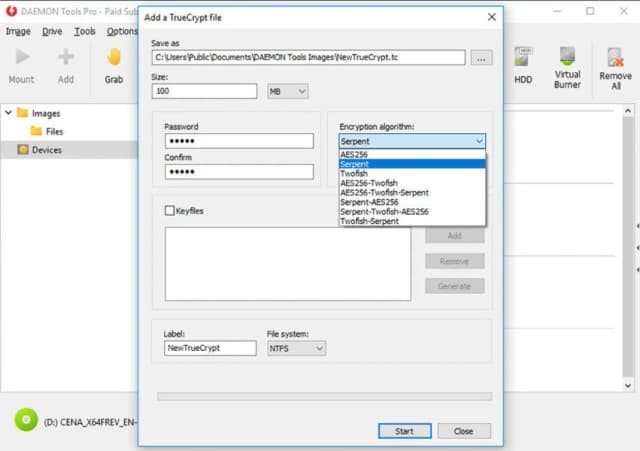This screenshot has width=640, height=451.
Task: Click the Confirm password field
Action: [239, 172]
